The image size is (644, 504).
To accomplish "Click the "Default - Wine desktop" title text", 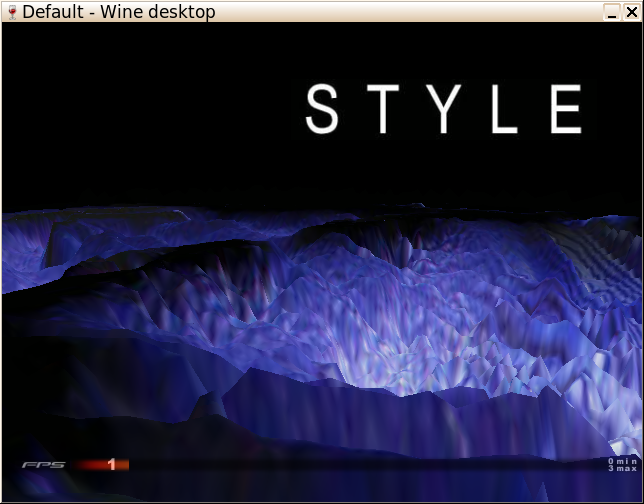I will point(118,12).
